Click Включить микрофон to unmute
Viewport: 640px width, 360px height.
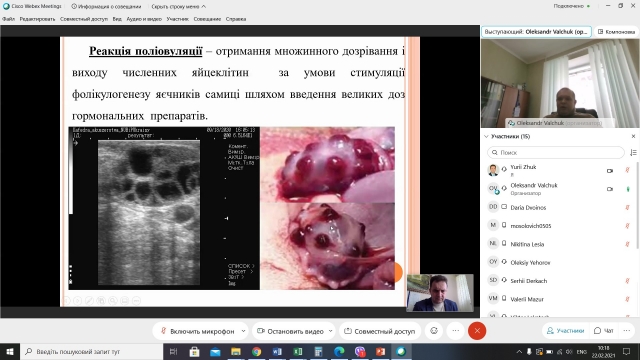click(198, 331)
